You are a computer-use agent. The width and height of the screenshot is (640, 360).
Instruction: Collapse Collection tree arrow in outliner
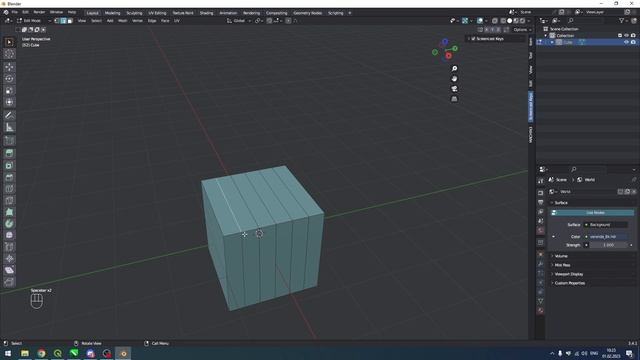pos(546,36)
